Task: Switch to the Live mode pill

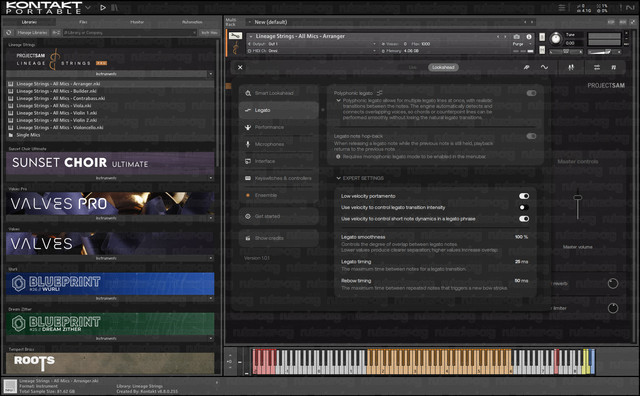Action: [x=413, y=67]
